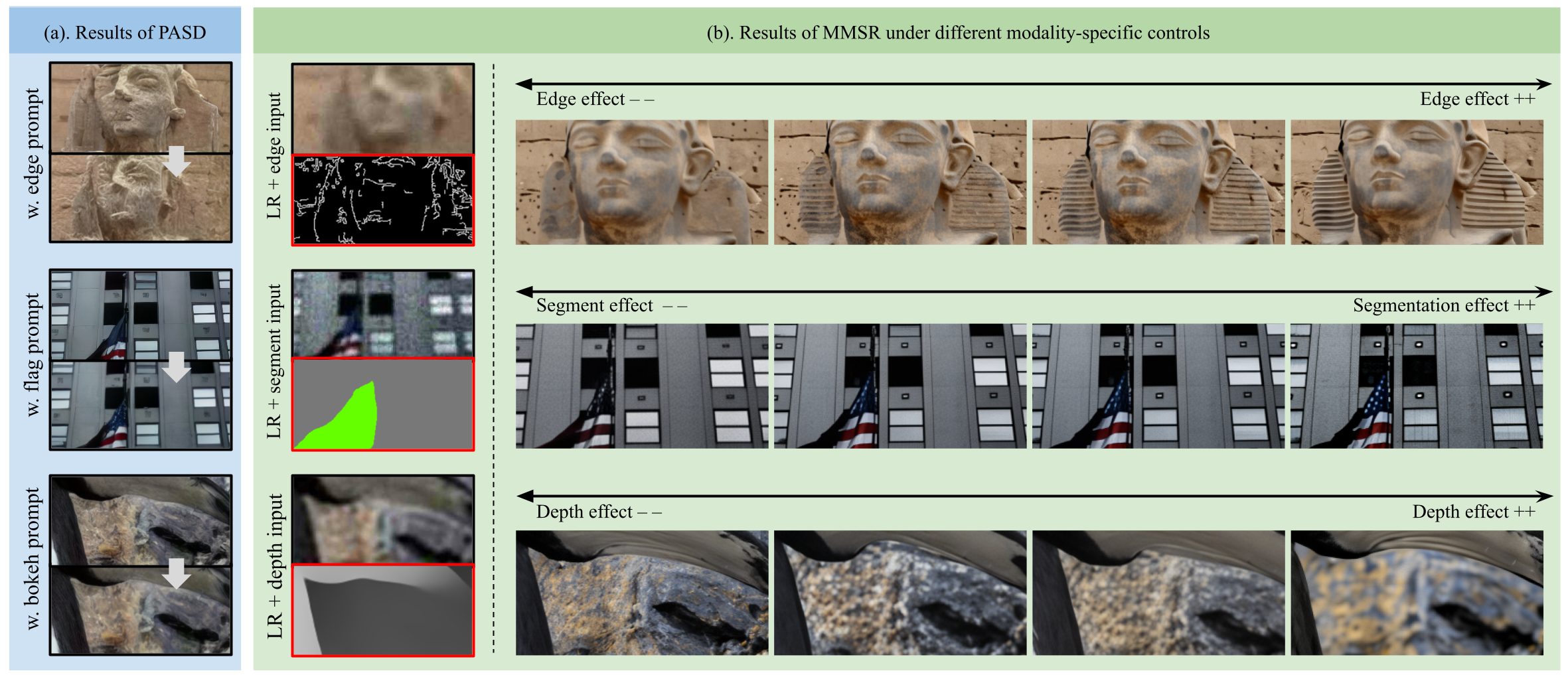Click the left arrowhead above 'Segment effect – –'
Image resolution: width=1568 pixels, height=675 pixels.
[x=524, y=291]
